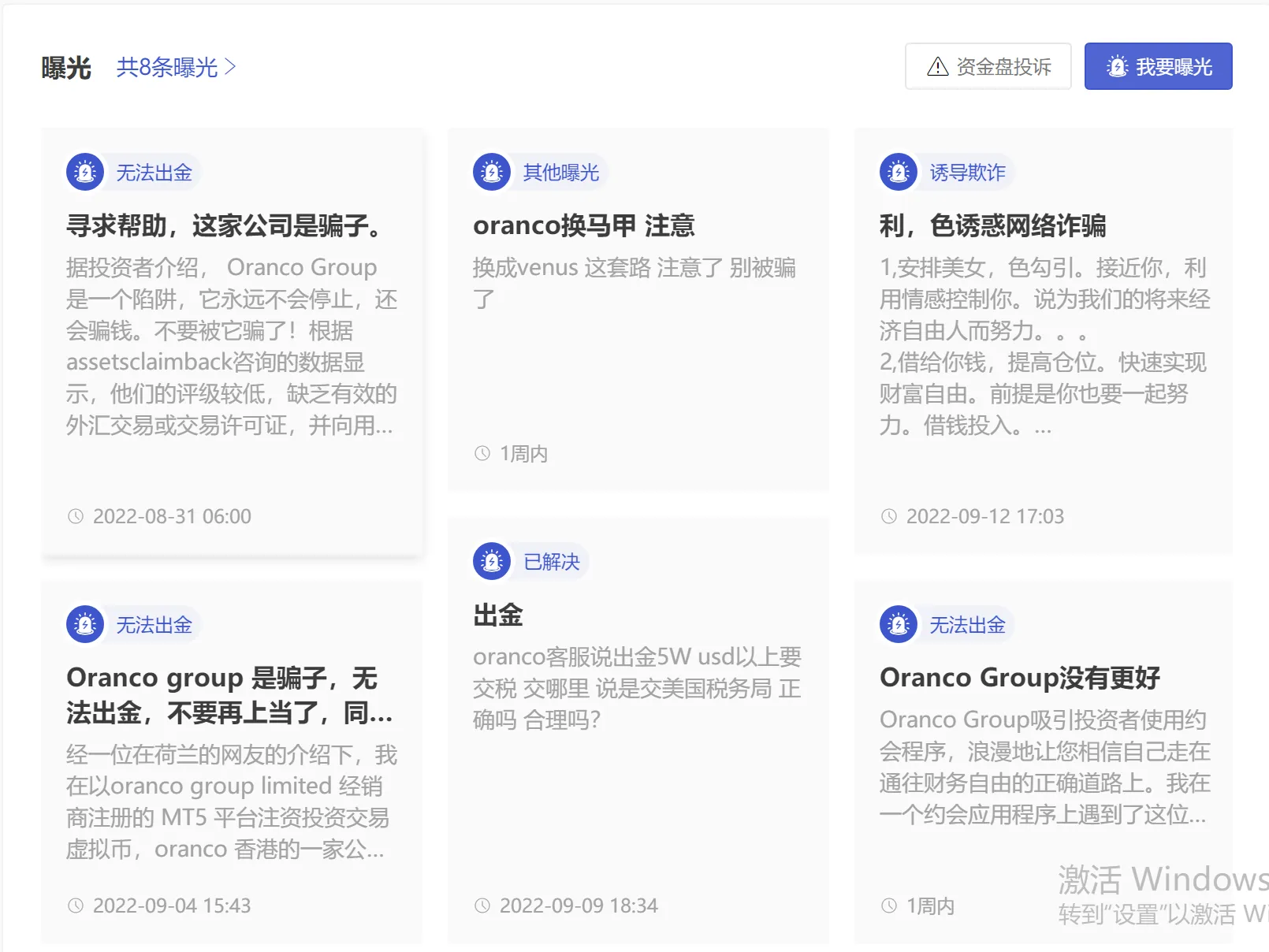
Task: Click clock icon beside 2022-09-12 17:03
Action: [x=889, y=516]
